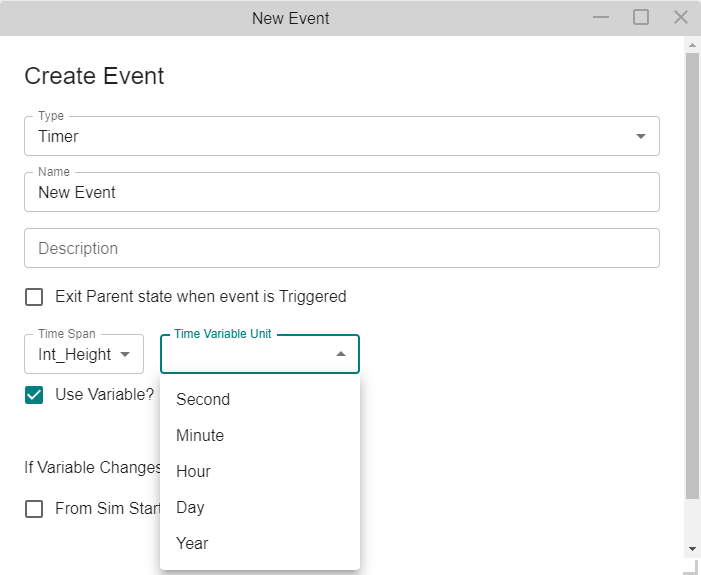
Task: Open the Type dropdown showing Timer
Action: pos(342,136)
